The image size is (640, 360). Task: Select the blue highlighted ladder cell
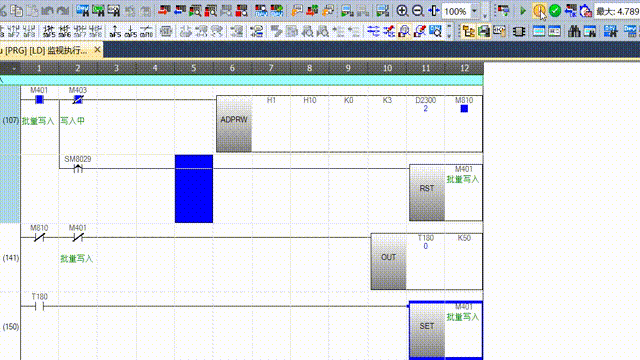click(x=194, y=189)
